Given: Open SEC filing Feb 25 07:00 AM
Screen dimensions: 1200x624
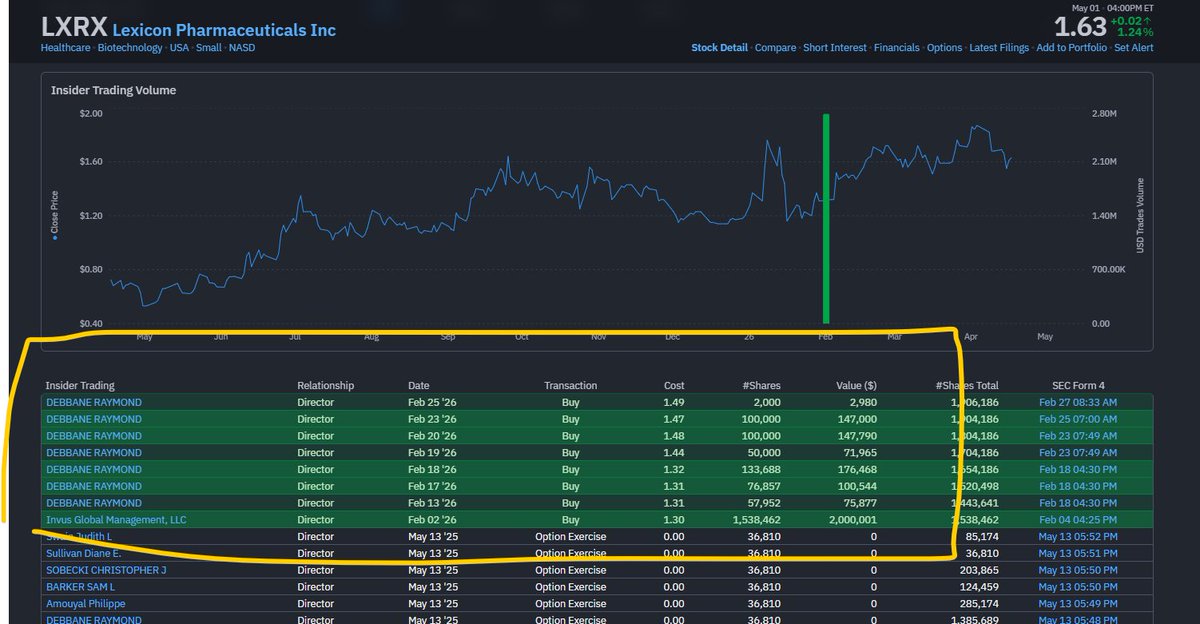Looking at the screenshot, I should point(1078,419).
